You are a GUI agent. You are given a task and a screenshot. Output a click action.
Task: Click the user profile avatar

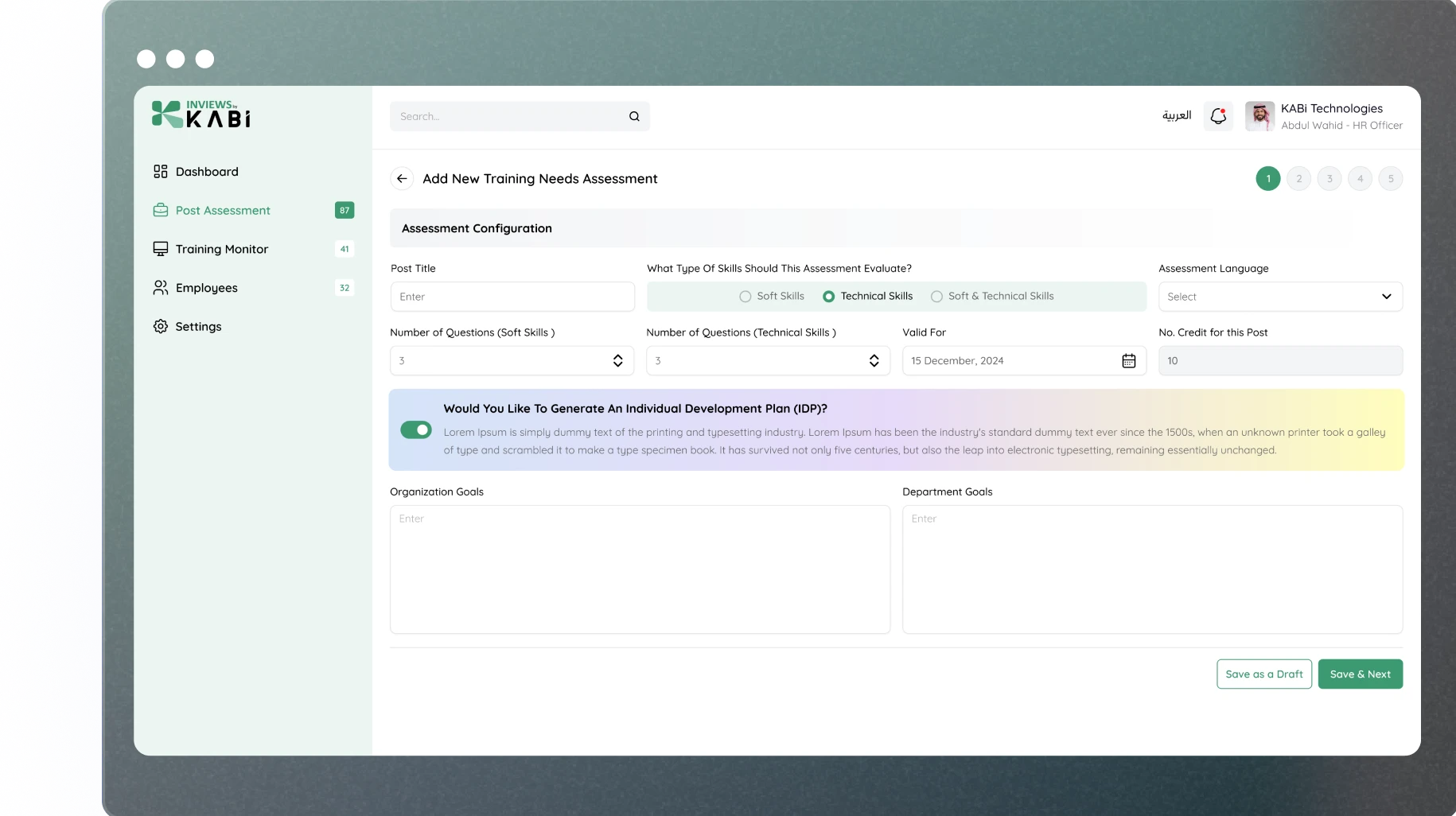(x=1259, y=116)
